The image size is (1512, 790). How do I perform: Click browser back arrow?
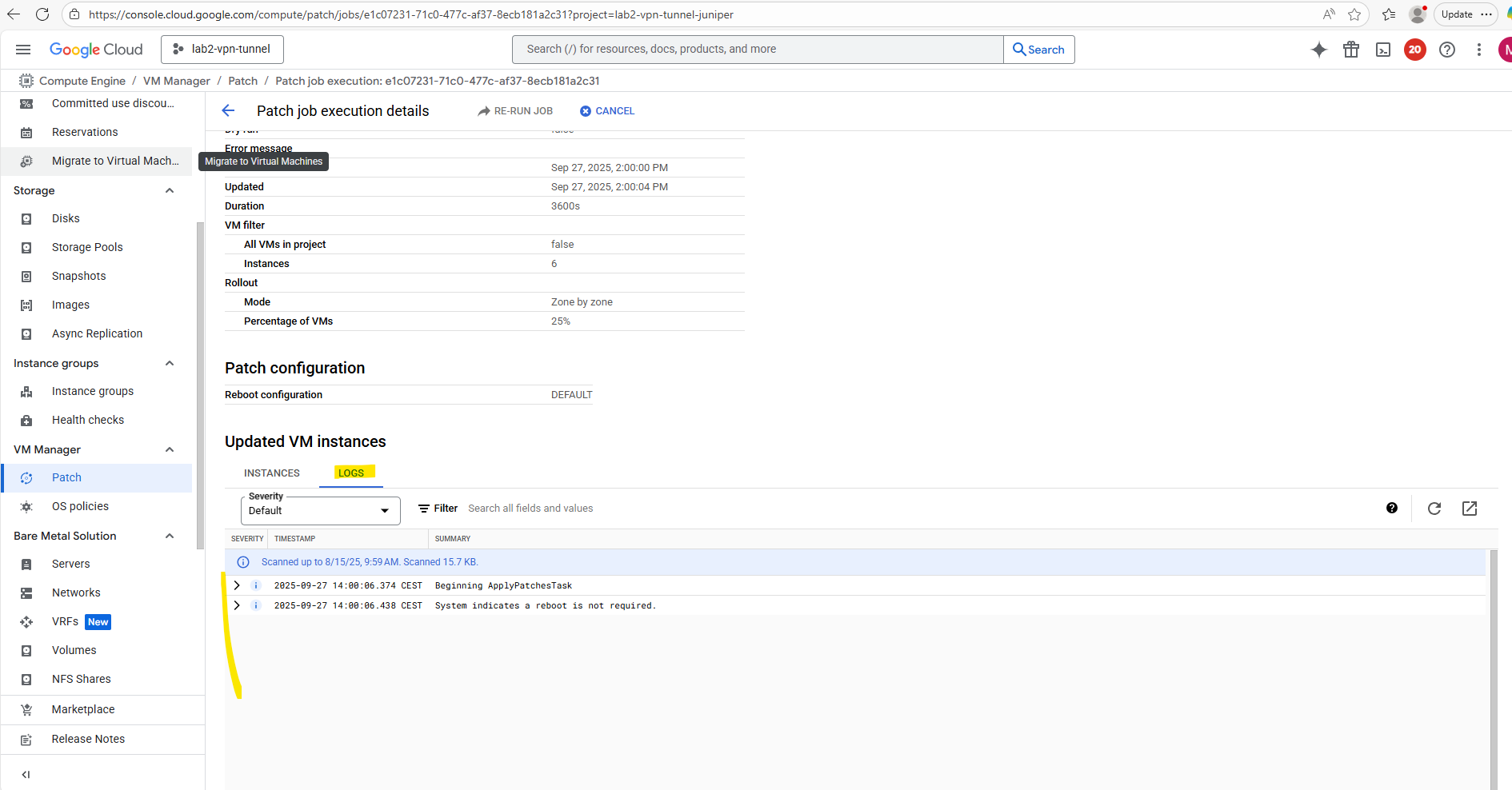[14, 14]
